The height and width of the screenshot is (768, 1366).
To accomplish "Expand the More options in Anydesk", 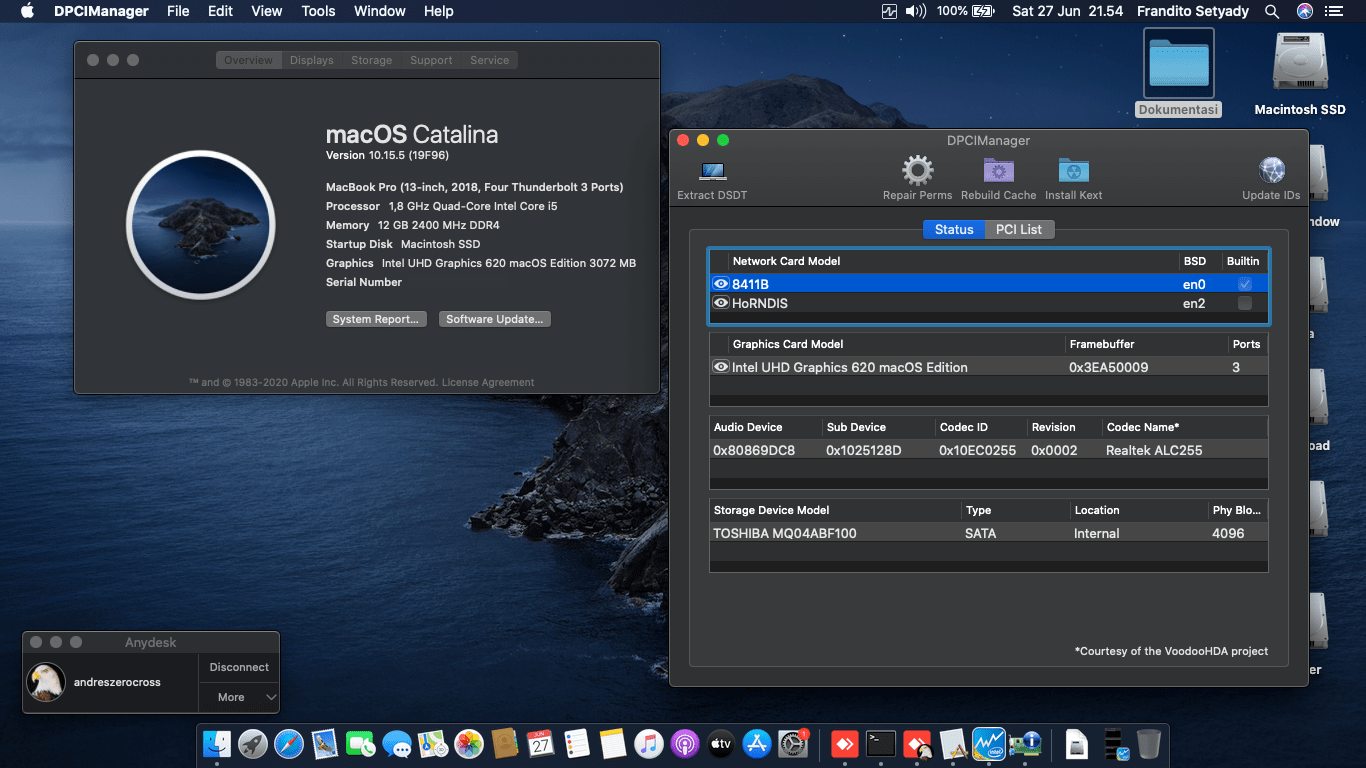I will pyautogui.click(x=238, y=697).
